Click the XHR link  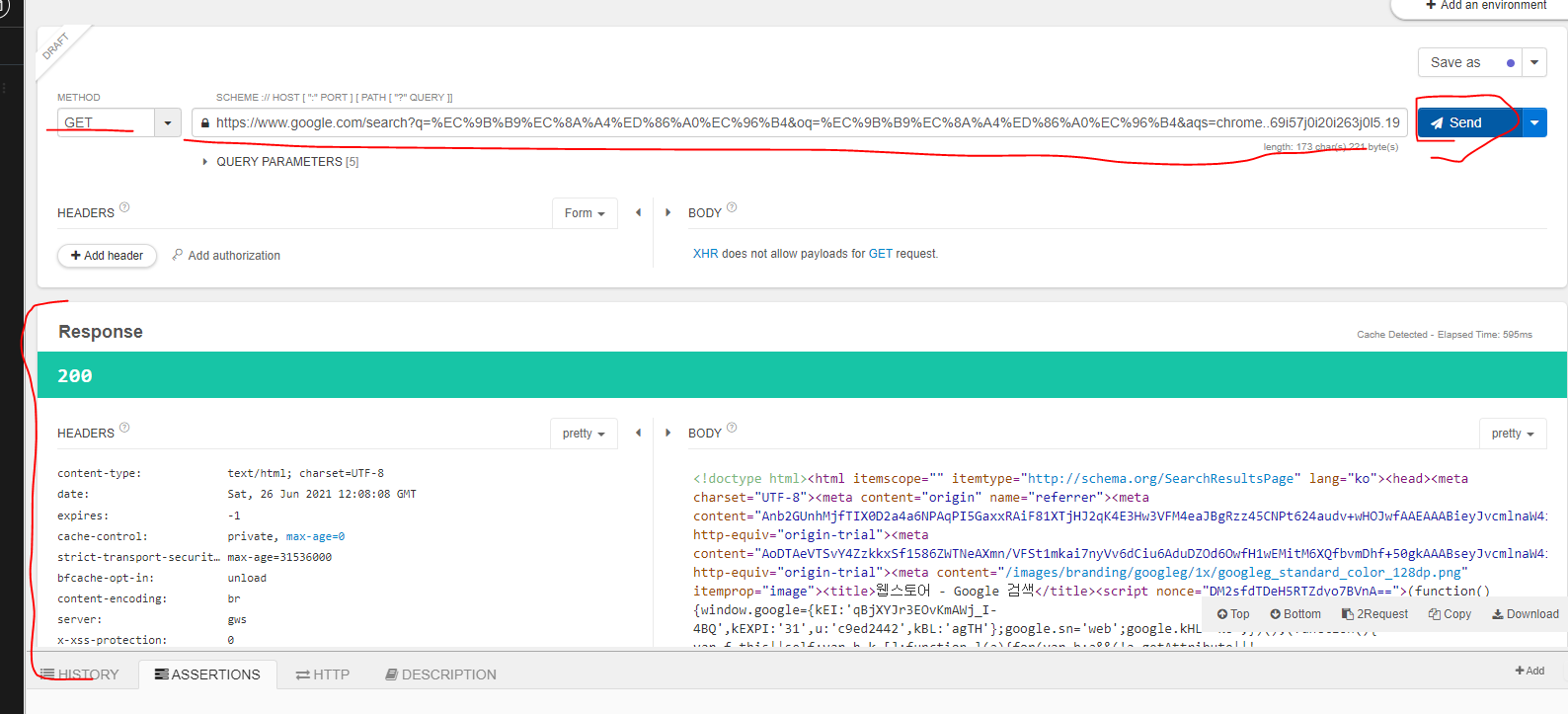[705, 254]
